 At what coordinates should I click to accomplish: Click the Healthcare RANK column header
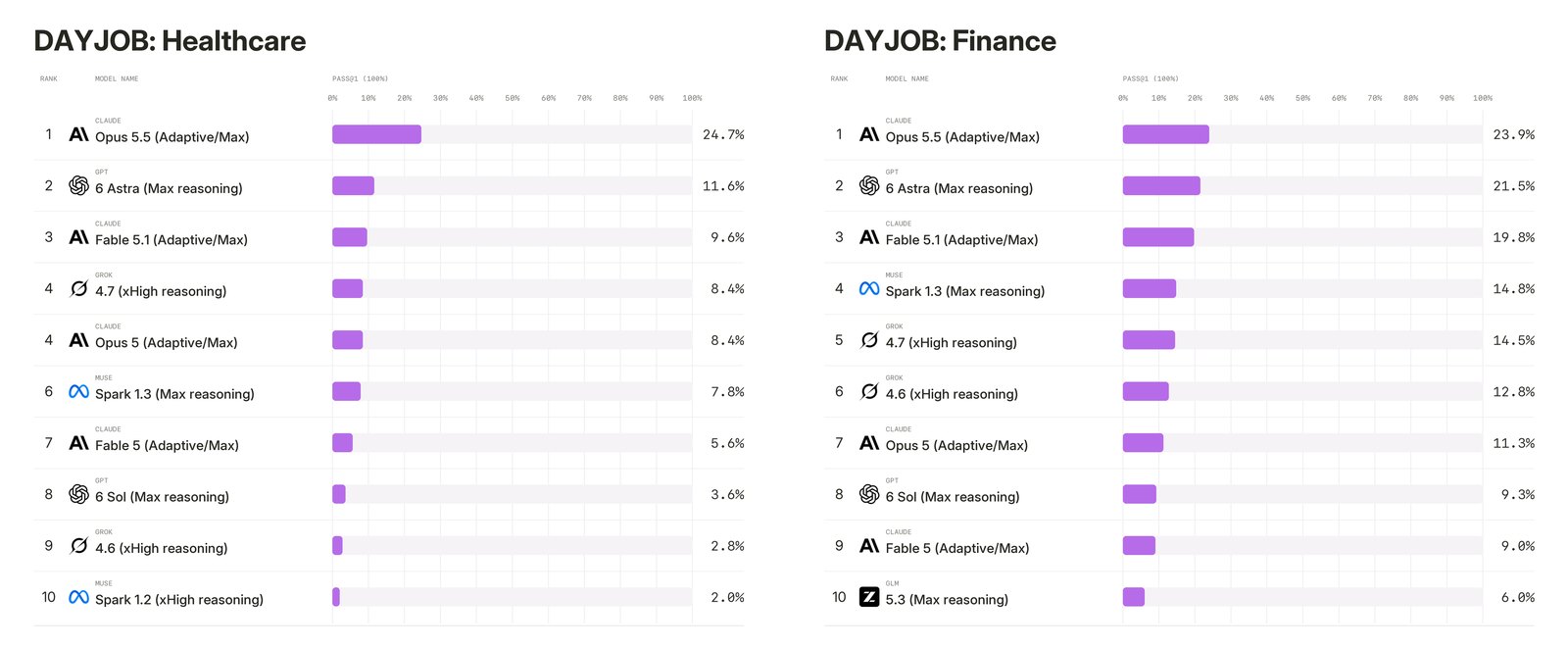tap(49, 78)
